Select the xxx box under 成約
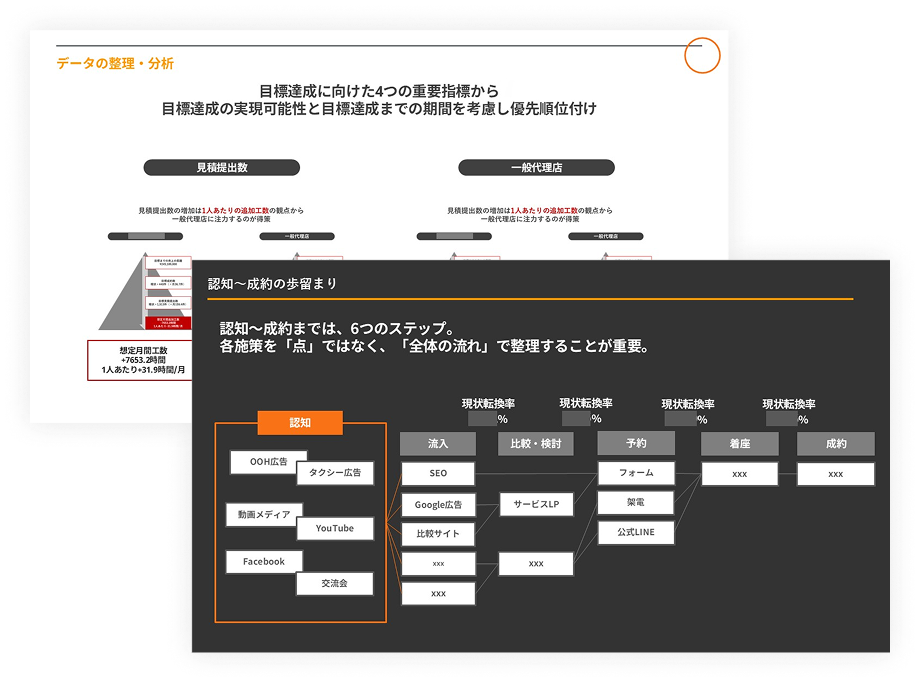The image size is (920, 683). pyautogui.click(x=836, y=474)
